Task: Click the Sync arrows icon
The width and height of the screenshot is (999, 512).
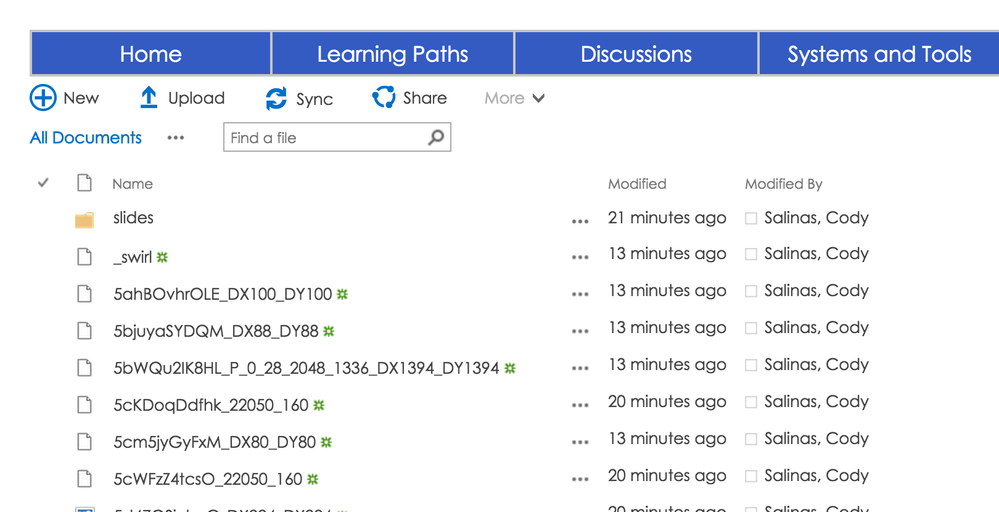Action: [x=276, y=98]
